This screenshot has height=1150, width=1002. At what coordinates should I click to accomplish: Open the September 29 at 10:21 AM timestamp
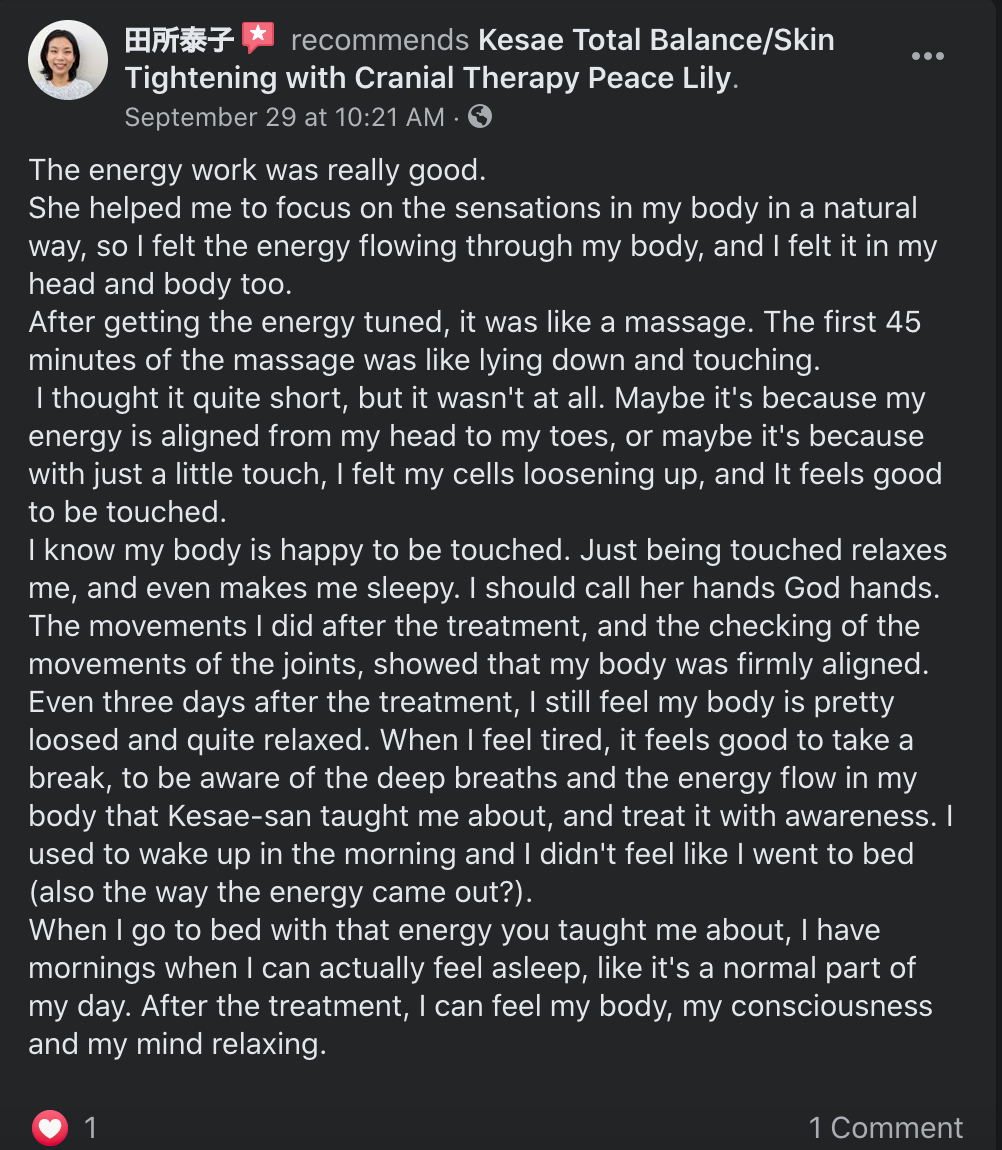[x=285, y=117]
